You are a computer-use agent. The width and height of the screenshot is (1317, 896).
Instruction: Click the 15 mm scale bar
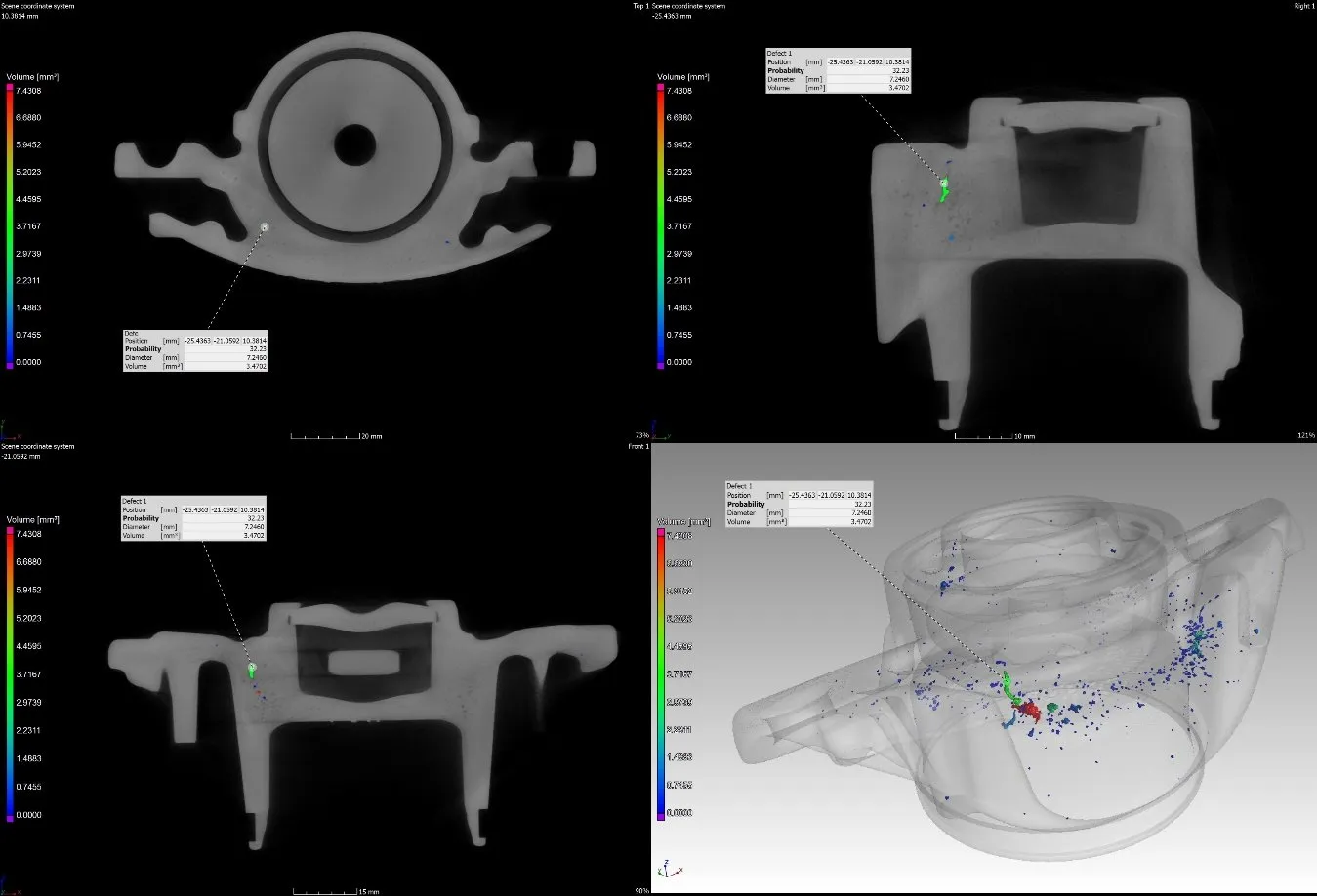tap(337, 891)
